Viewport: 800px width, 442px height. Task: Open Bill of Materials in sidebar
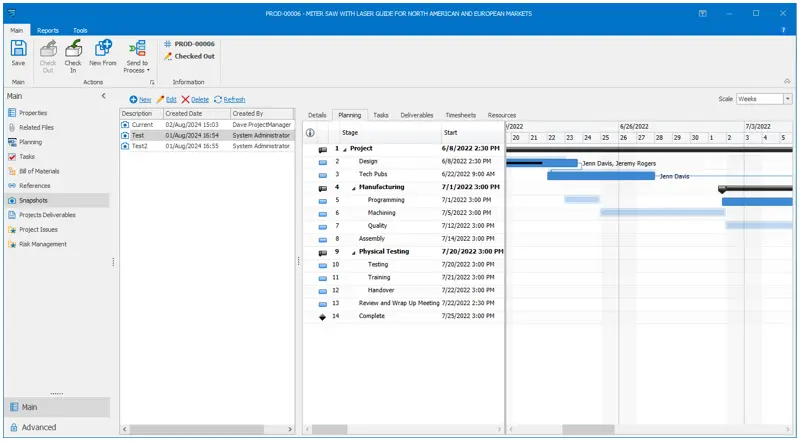pyautogui.click(x=45, y=171)
